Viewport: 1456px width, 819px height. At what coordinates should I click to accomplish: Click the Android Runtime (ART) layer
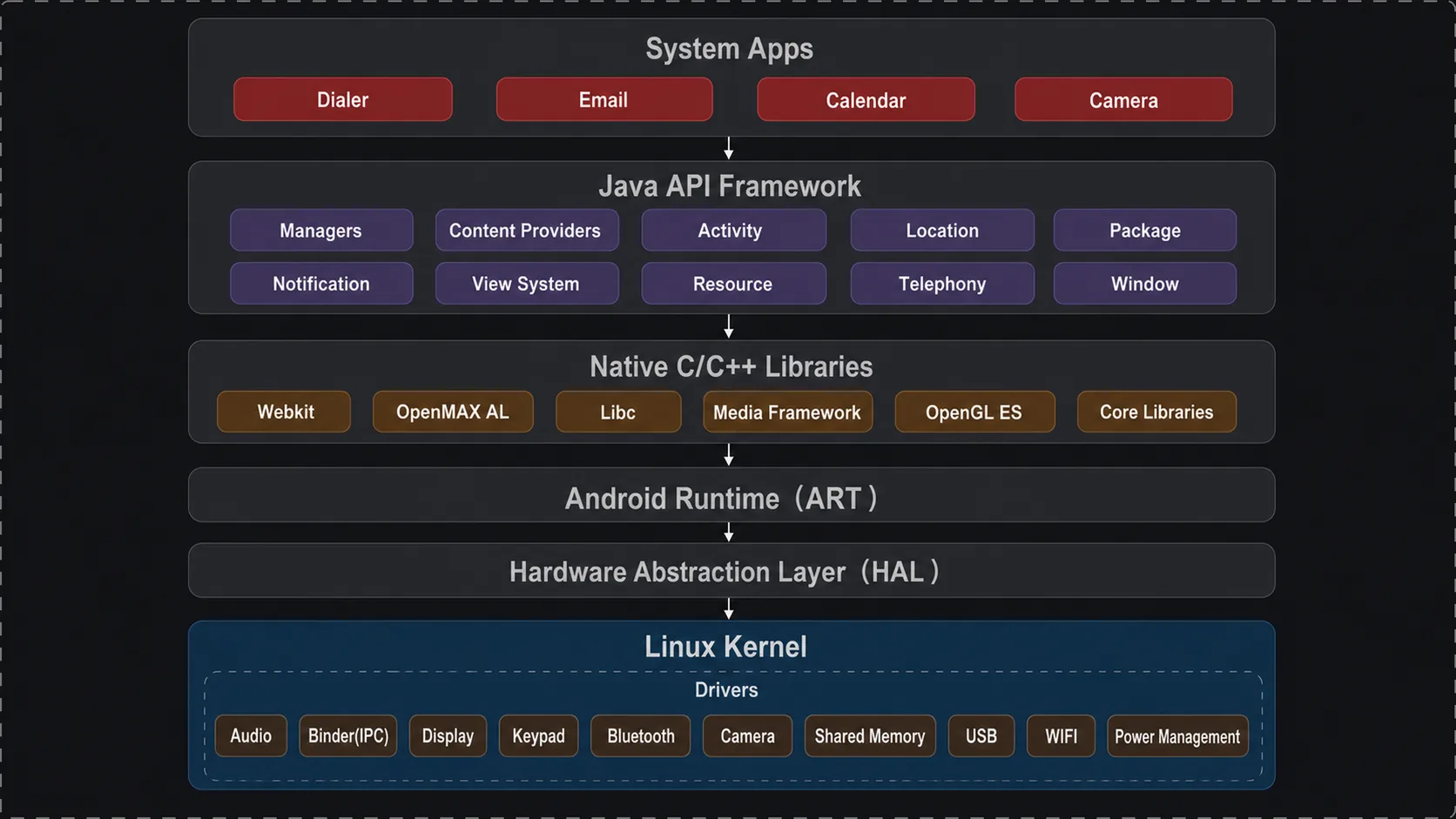click(731, 495)
